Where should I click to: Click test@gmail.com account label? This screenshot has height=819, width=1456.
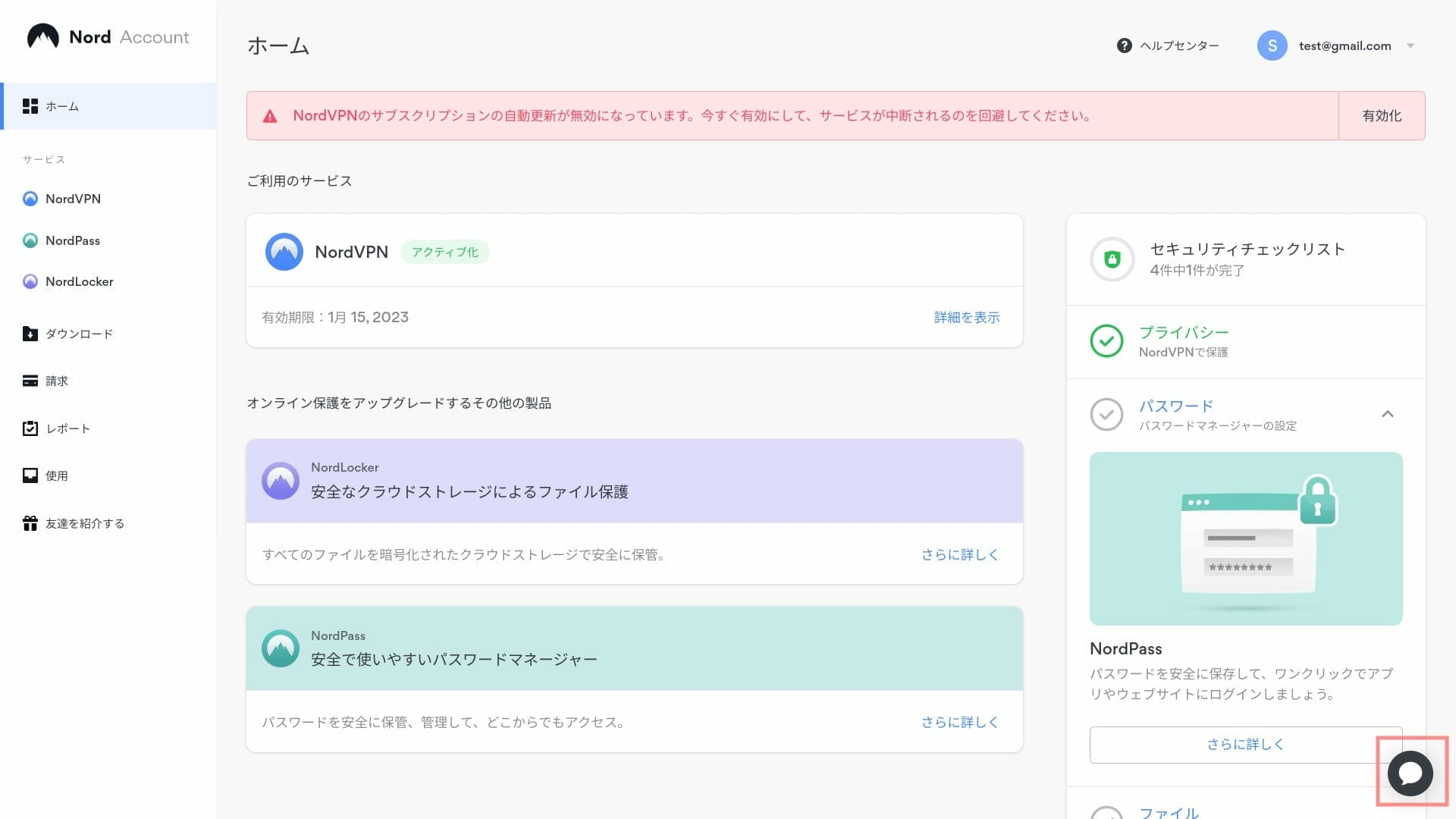pos(1345,45)
